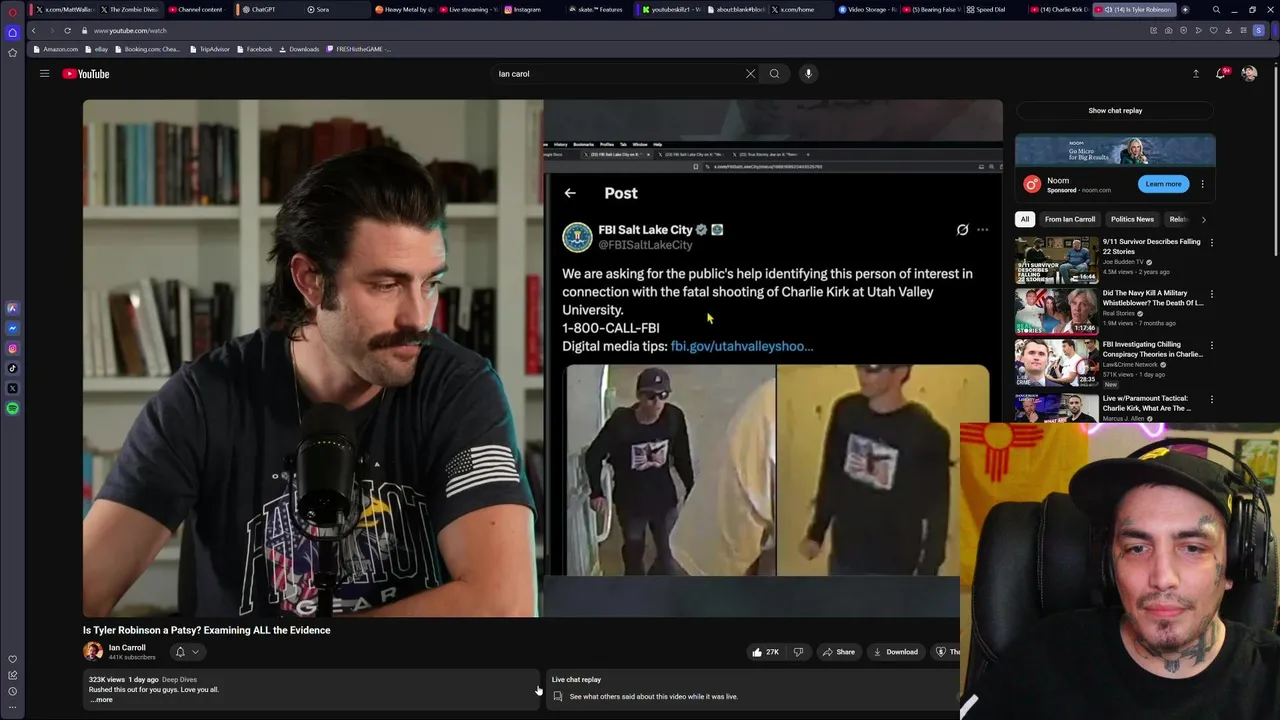Open options for Navy Military Whistleblower video

tap(1211, 294)
